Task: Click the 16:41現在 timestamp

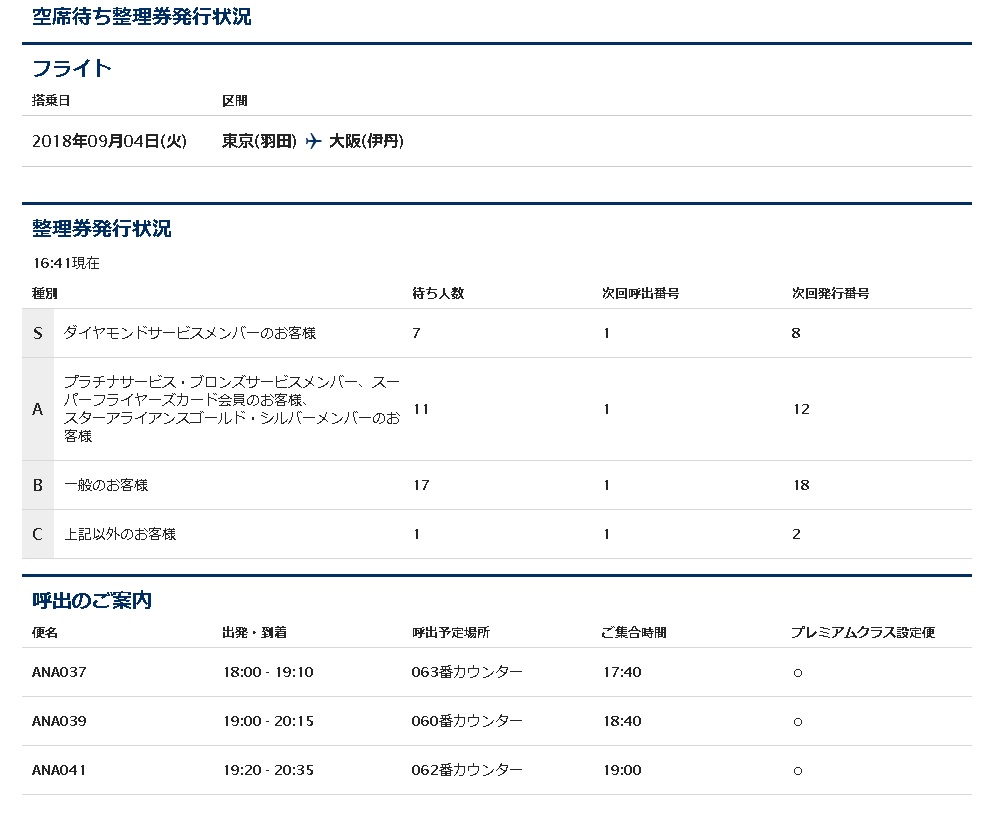Action: 66,264
